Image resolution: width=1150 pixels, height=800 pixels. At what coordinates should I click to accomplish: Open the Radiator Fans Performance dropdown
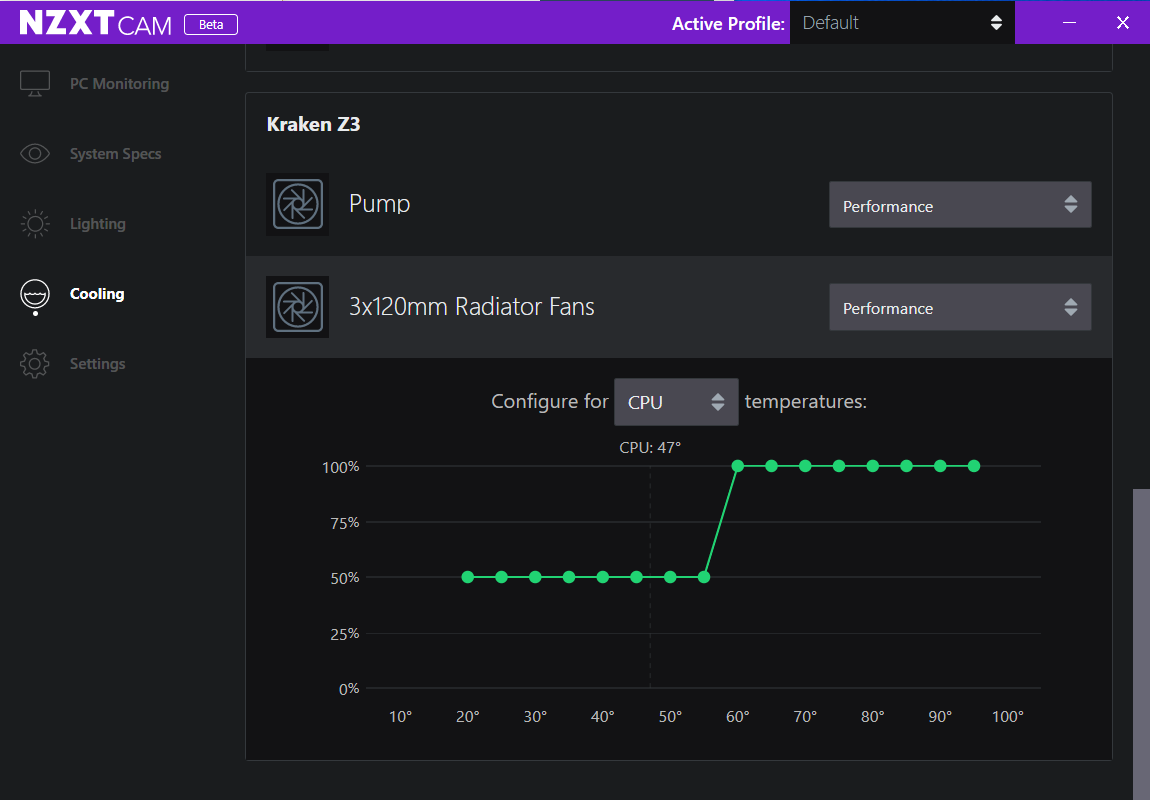[x=960, y=307]
